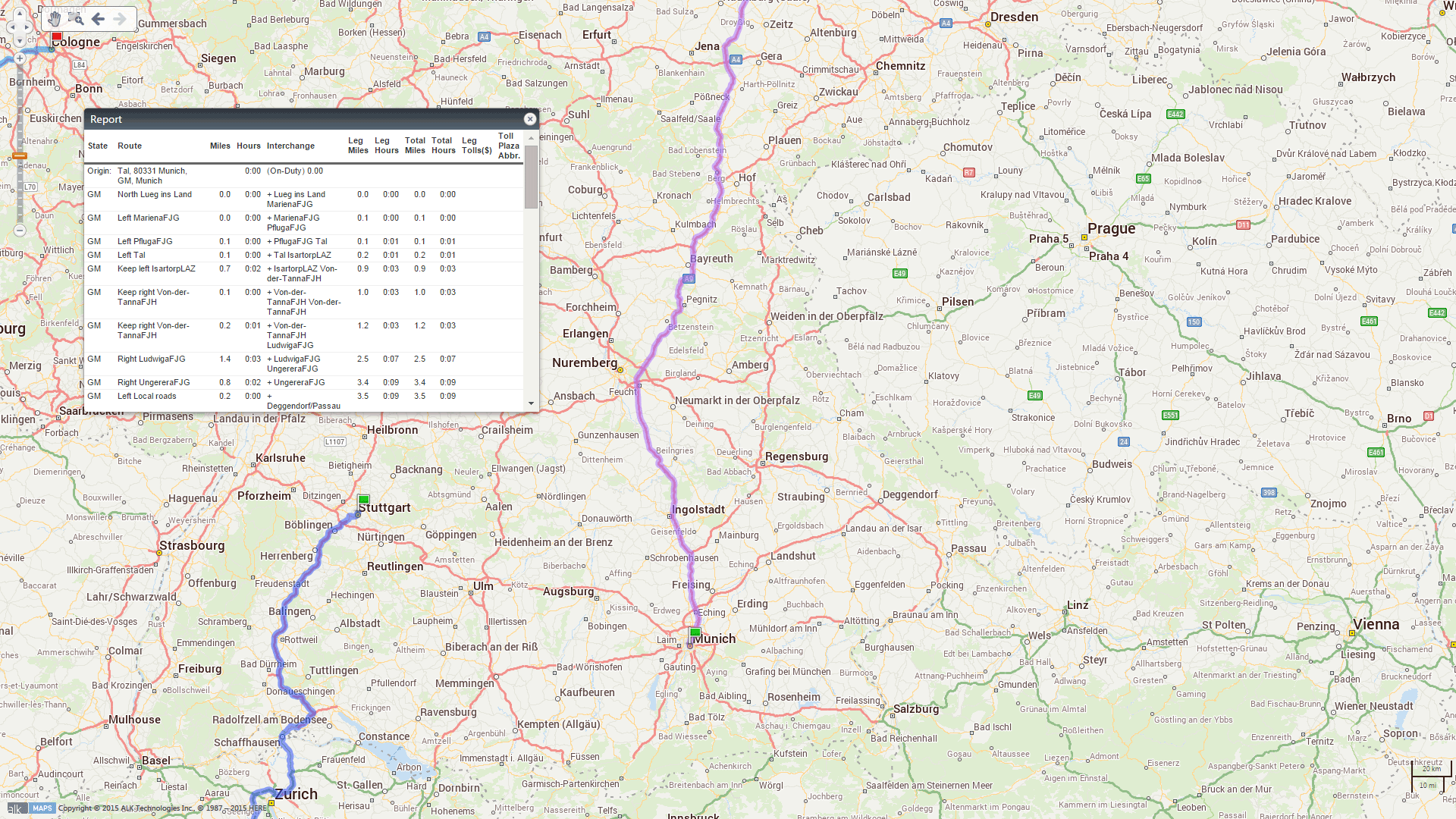Click the back navigation arrow
The width and height of the screenshot is (1456, 819).
click(97, 19)
